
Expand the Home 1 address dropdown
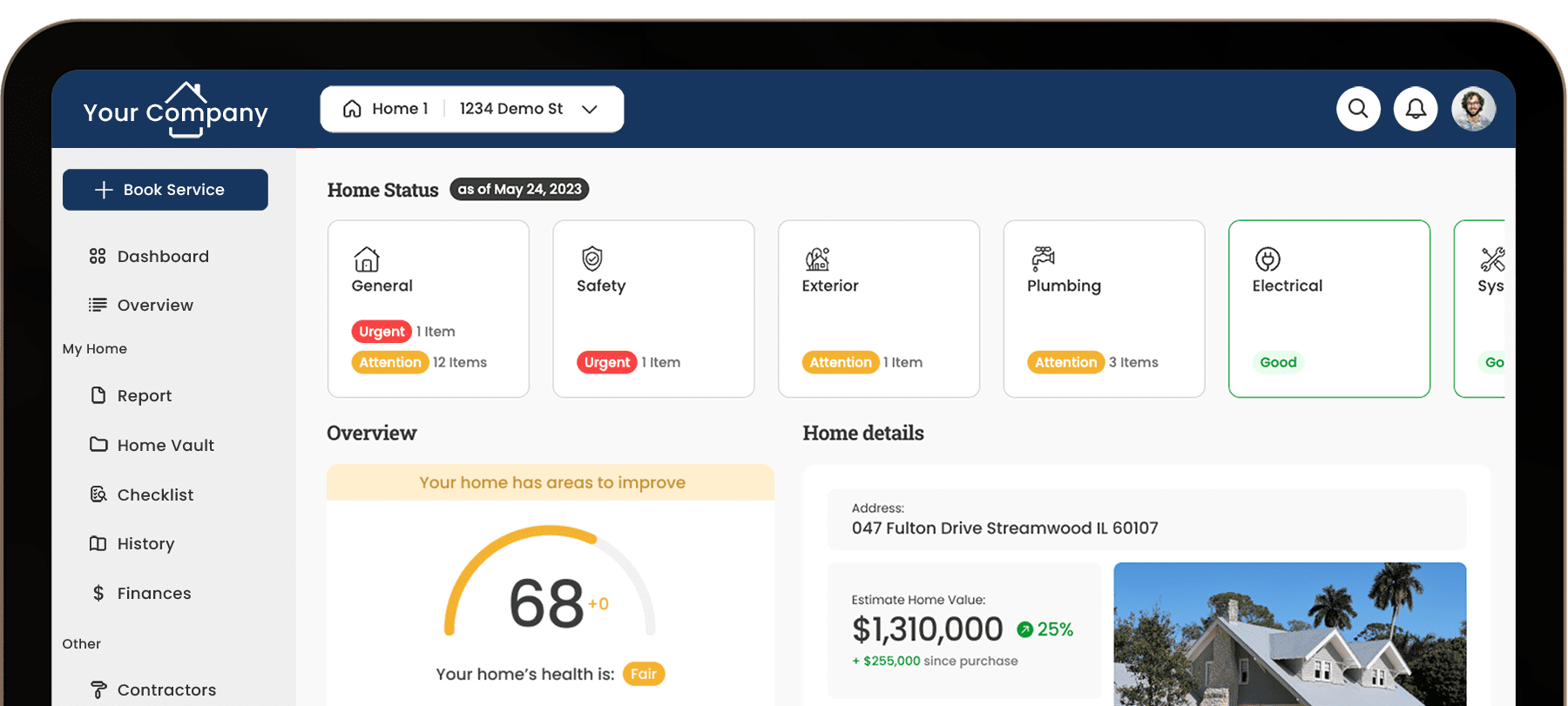click(x=471, y=109)
